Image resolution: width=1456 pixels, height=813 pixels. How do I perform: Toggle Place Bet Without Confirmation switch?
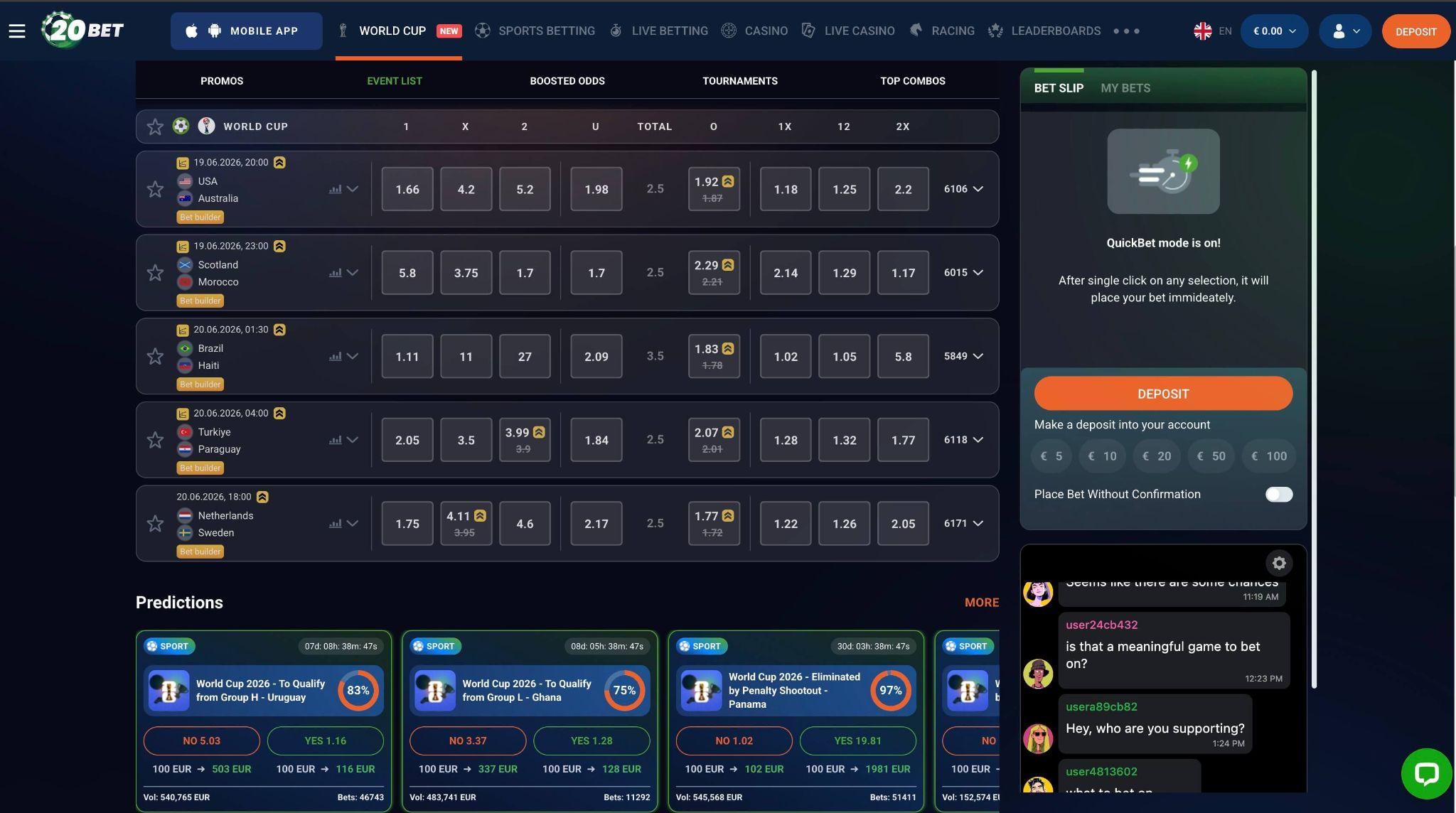click(x=1279, y=495)
